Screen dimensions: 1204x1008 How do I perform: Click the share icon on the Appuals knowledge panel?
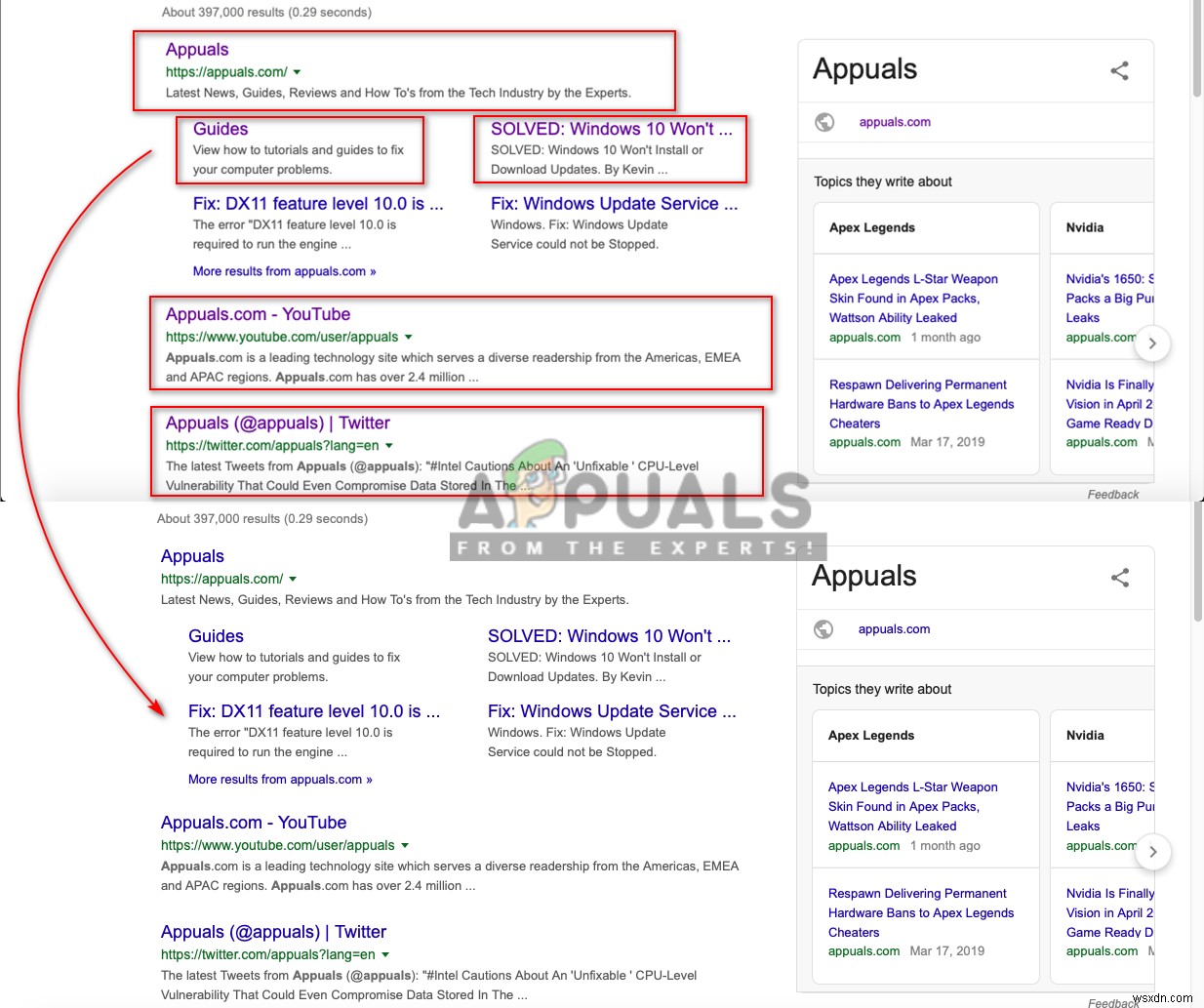[x=1119, y=70]
